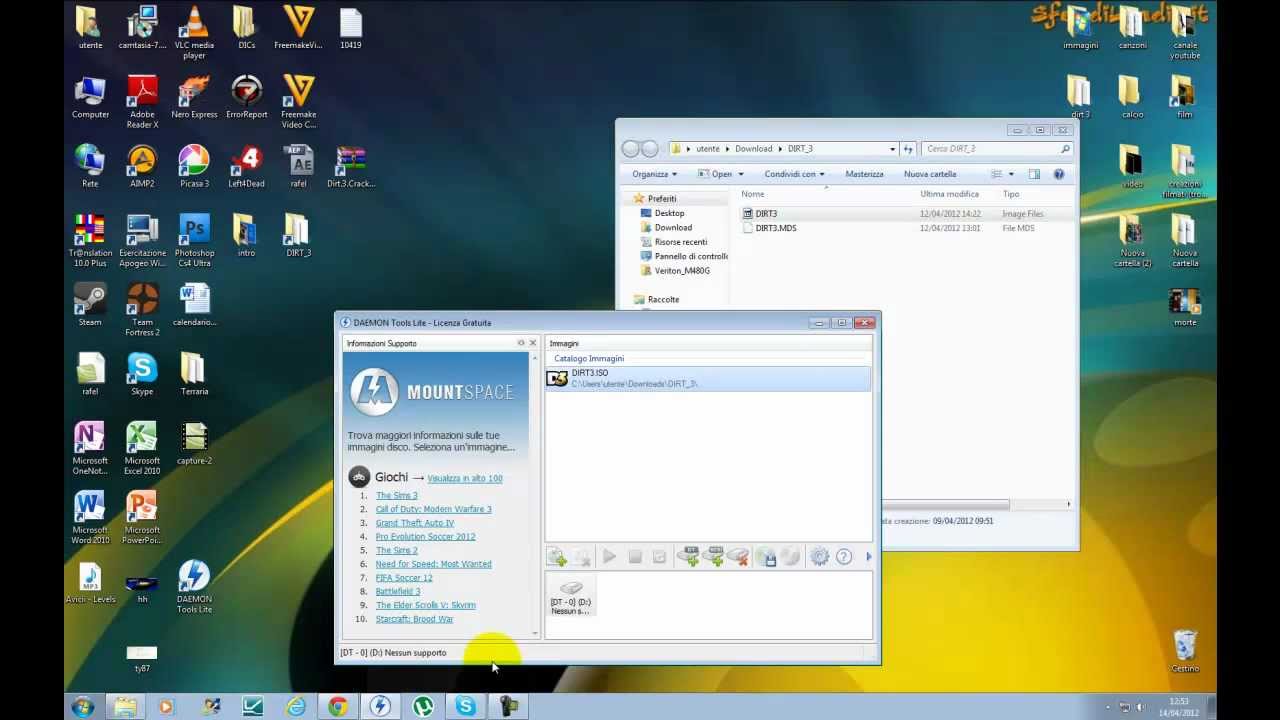Click Masterizza in Explorer toolbar
This screenshot has height=720, width=1280.
click(864, 174)
